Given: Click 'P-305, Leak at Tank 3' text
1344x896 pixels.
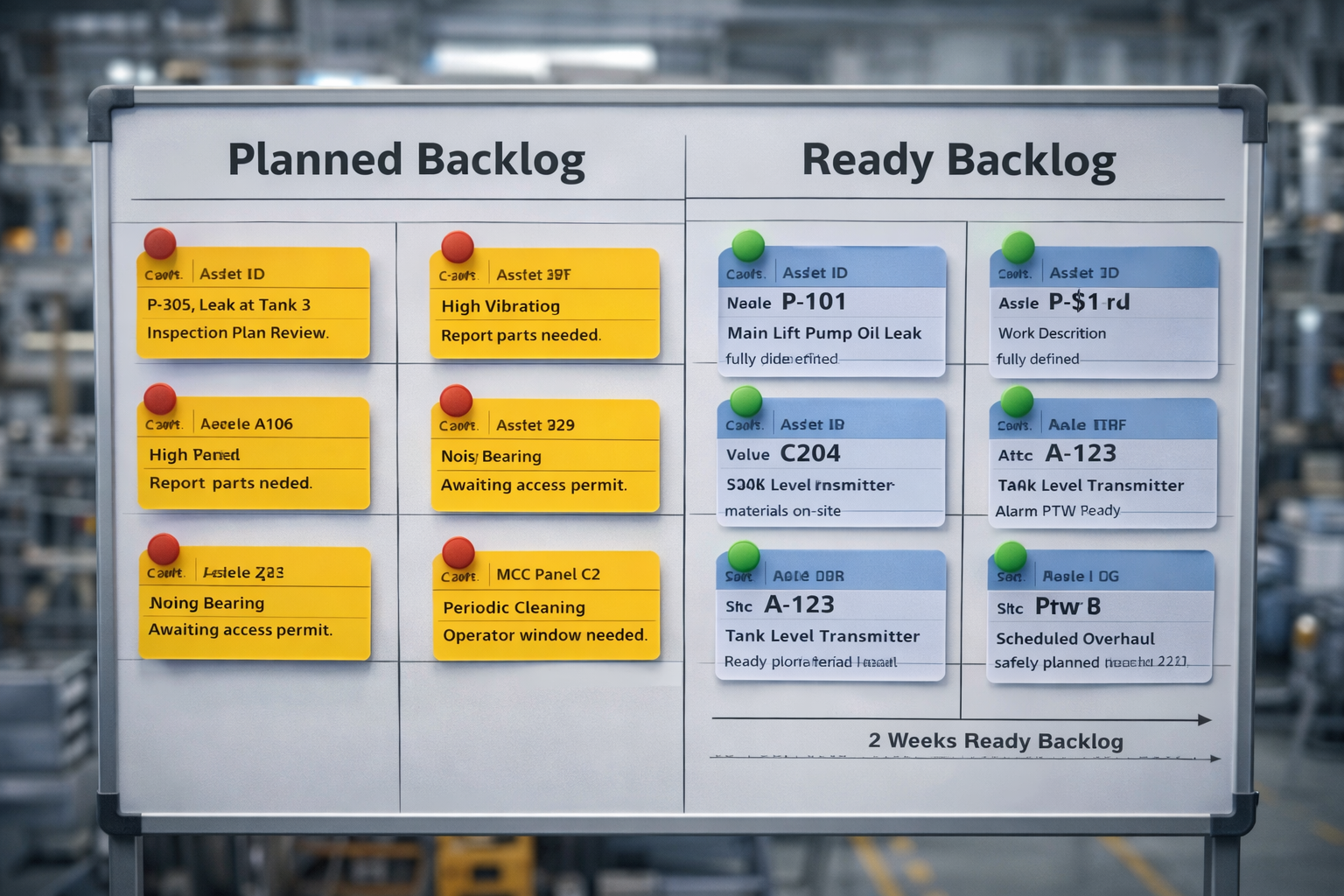Looking at the screenshot, I should [x=228, y=304].
